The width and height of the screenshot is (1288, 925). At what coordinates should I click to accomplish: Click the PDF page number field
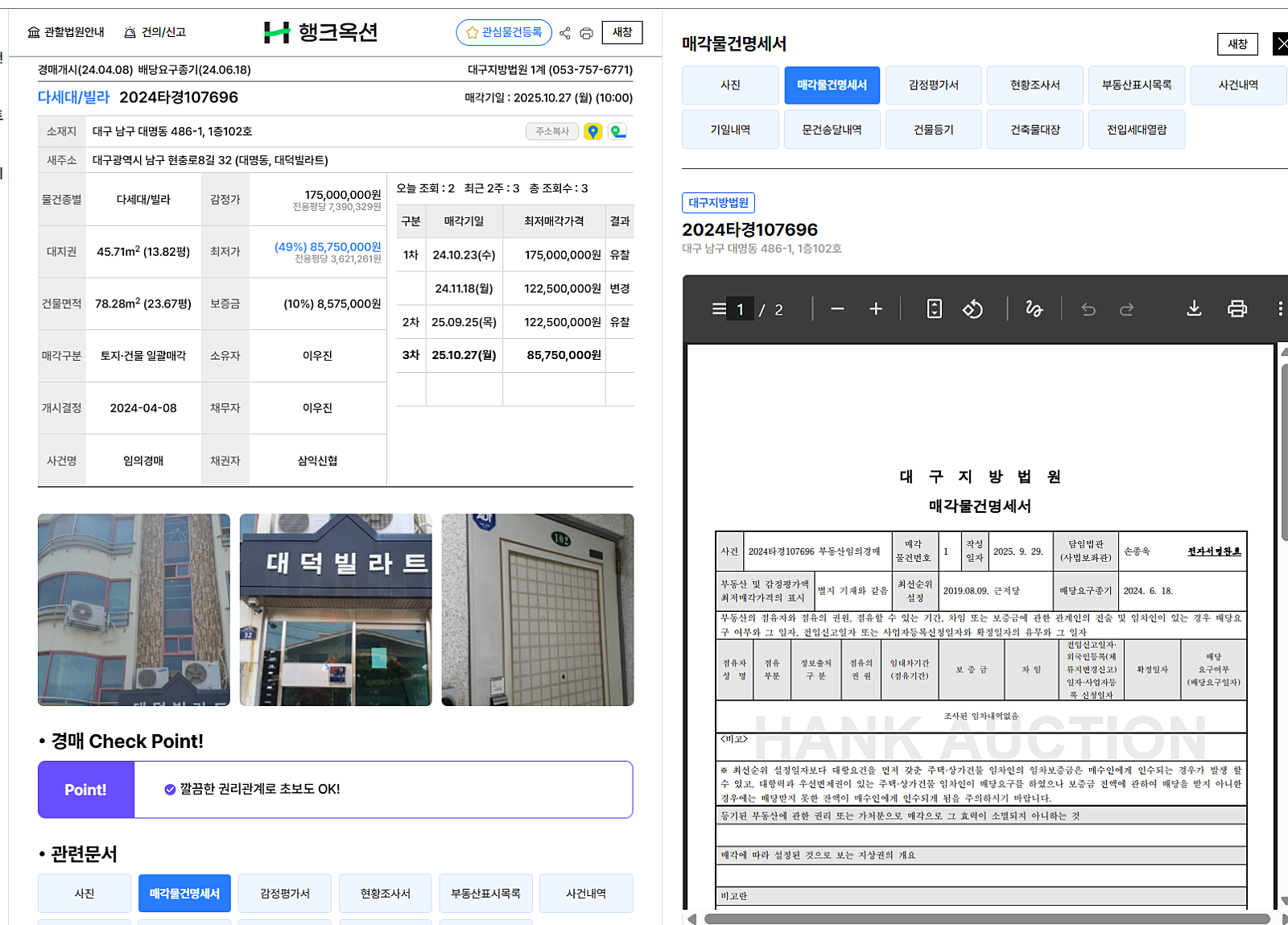[x=740, y=310]
